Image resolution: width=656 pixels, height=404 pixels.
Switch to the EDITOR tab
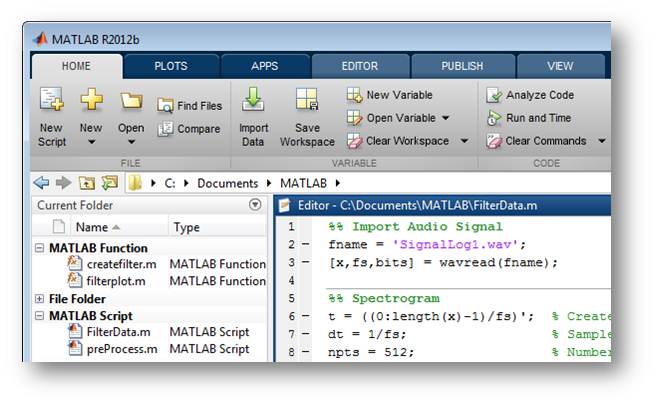tap(360, 66)
